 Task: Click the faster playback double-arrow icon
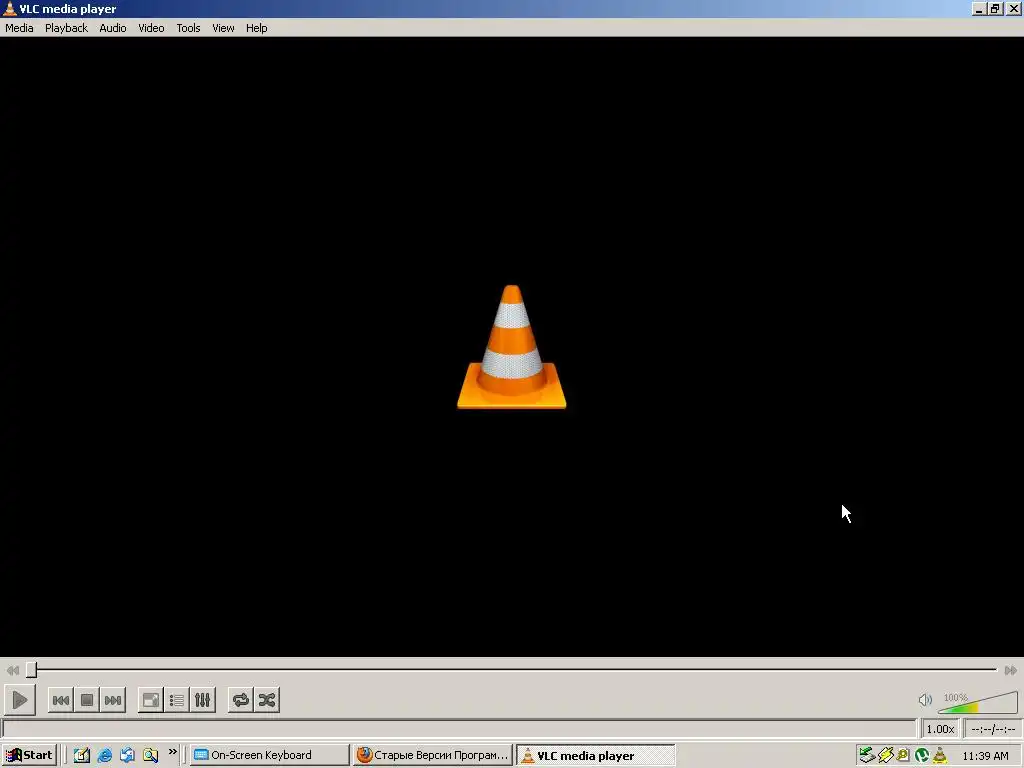pyautogui.click(x=1010, y=670)
